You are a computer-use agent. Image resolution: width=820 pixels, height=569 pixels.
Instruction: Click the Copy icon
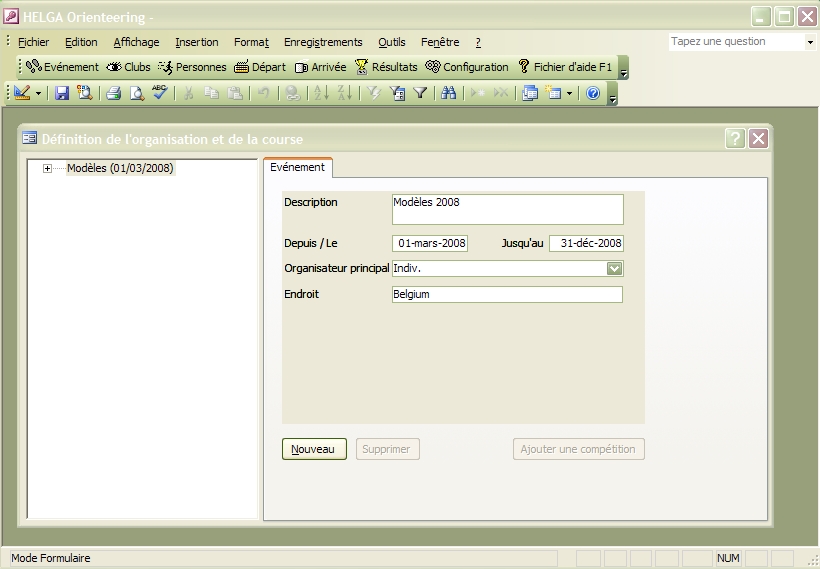click(212, 93)
